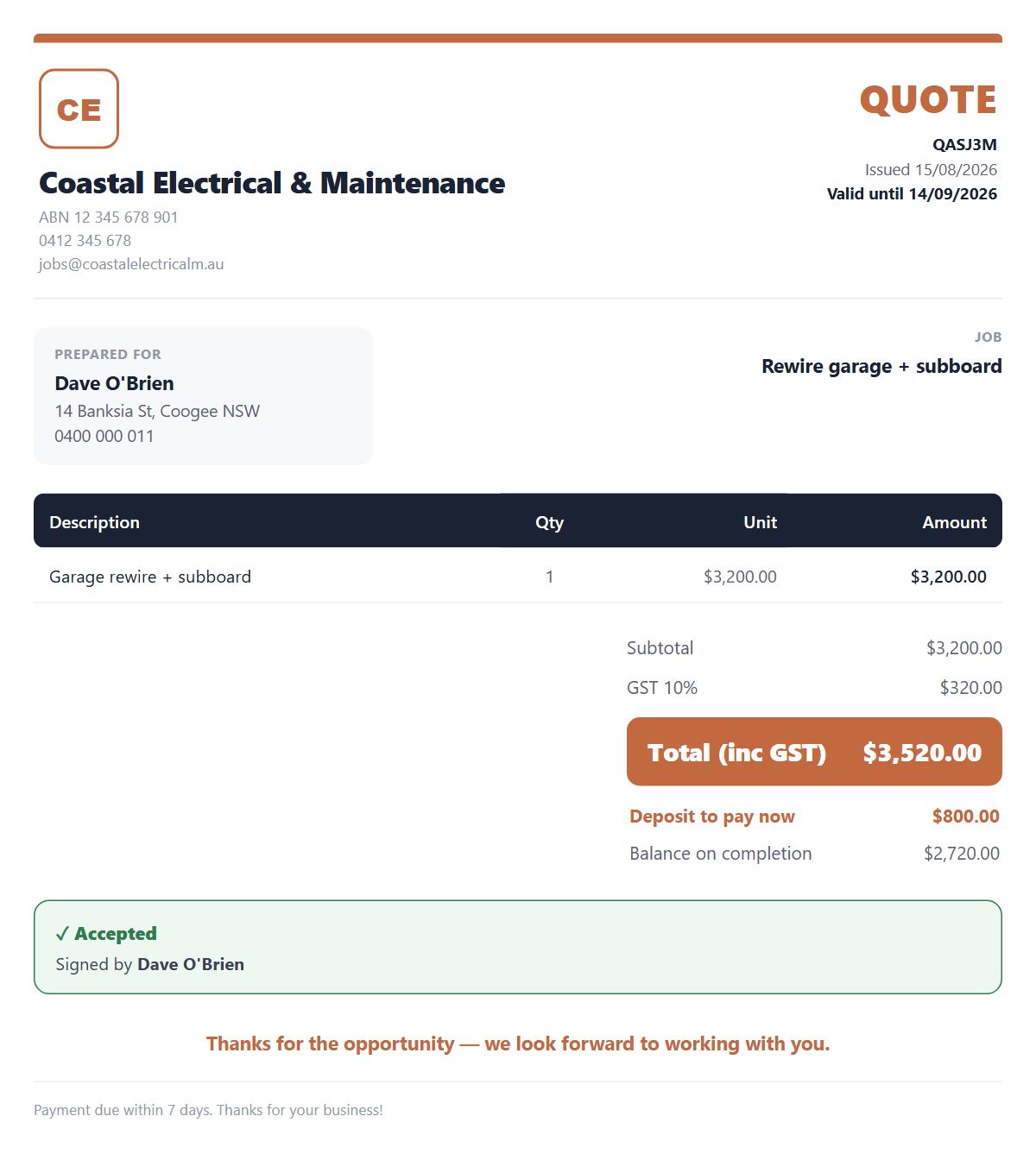
Task: Click the Description column header
Action: pos(94,522)
